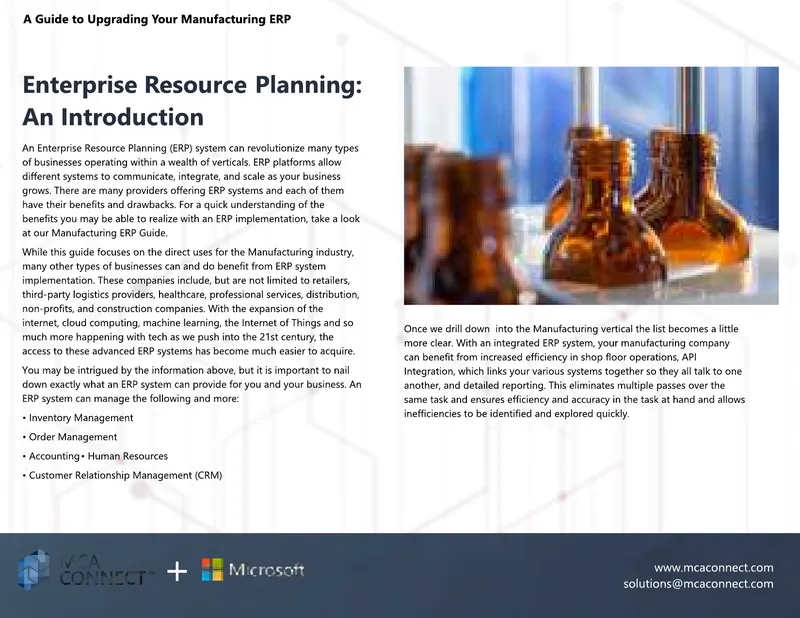Click the paragraph starting 'You may be intrigued'
Image resolution: width=800 pixels, height=618 pixels.
(191, 384)
